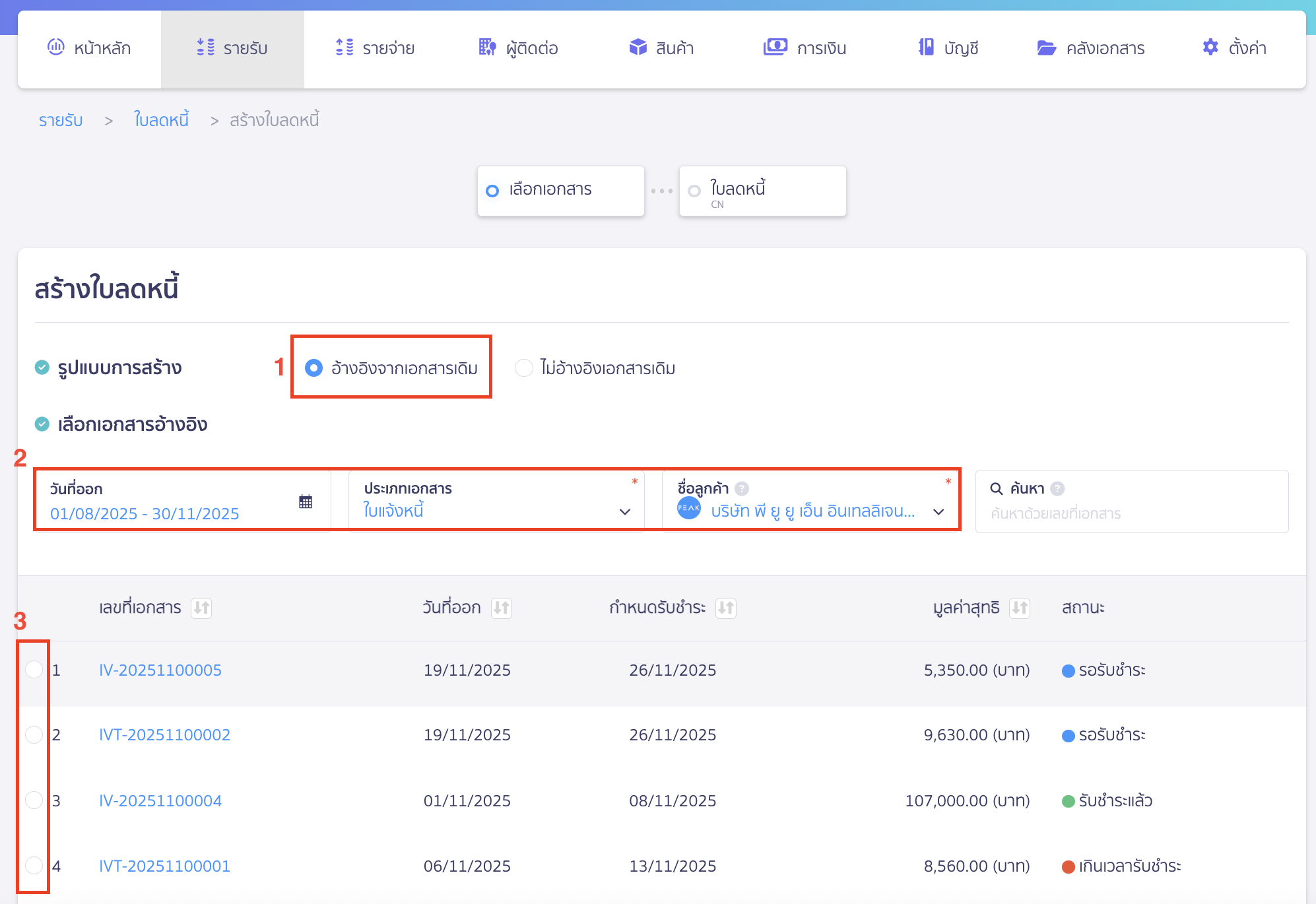The image size is (1316, 904).
Task: Open the สินค้า menu tab
Action: (x=661, y=48)
